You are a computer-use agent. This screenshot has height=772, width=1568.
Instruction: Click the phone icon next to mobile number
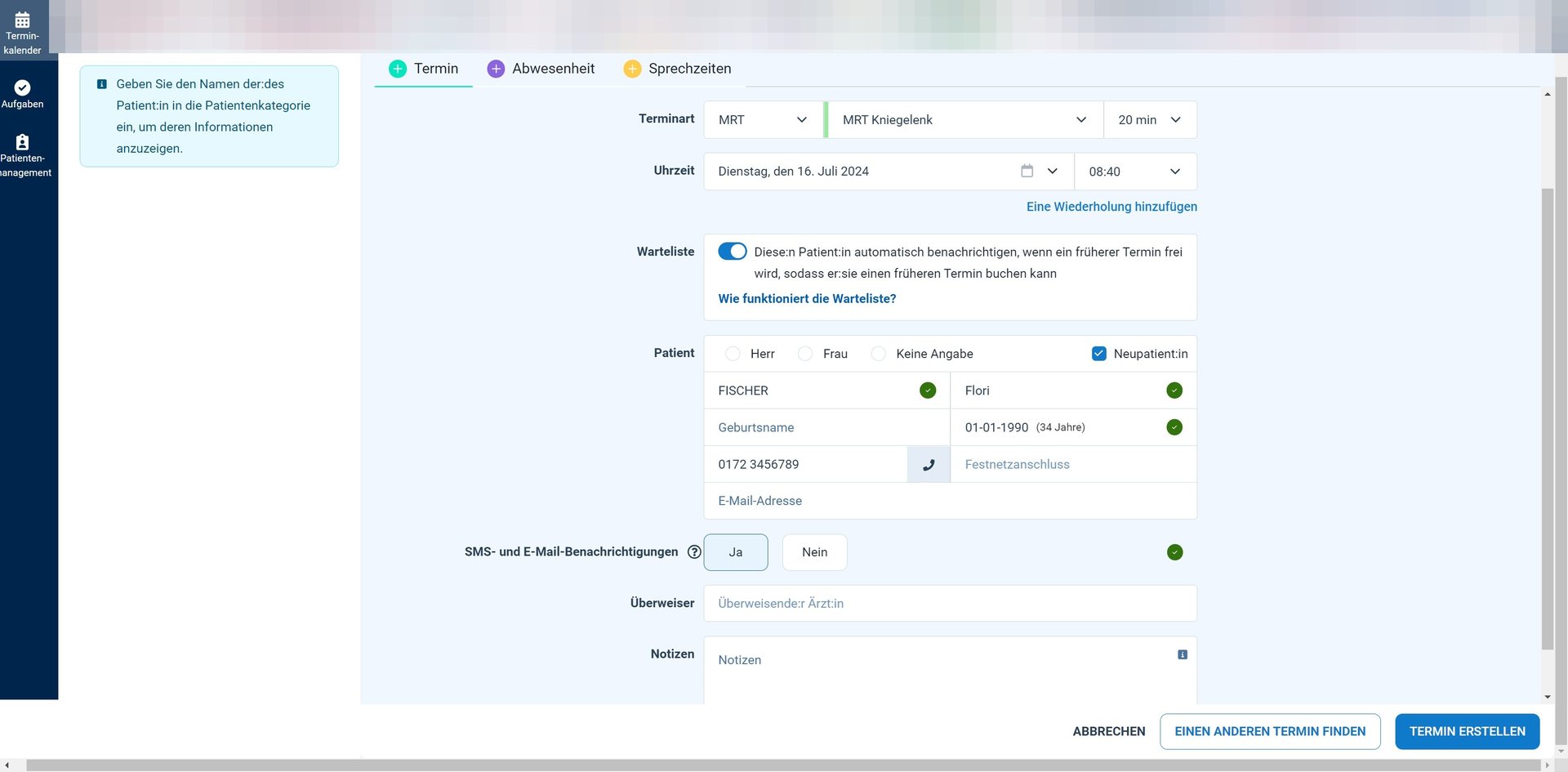929,464
